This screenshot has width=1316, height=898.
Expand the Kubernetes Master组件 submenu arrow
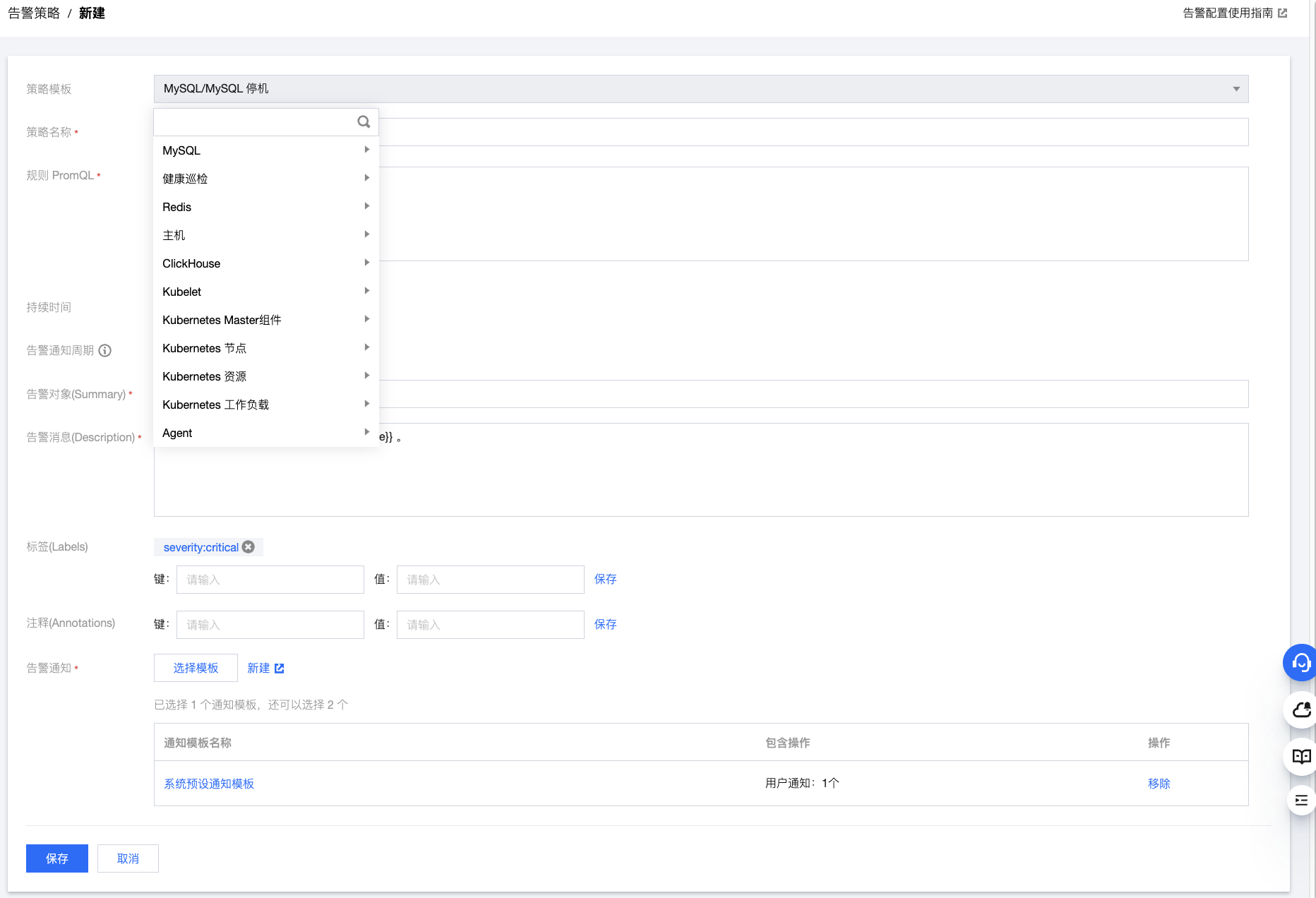click(x=367, y=319)
